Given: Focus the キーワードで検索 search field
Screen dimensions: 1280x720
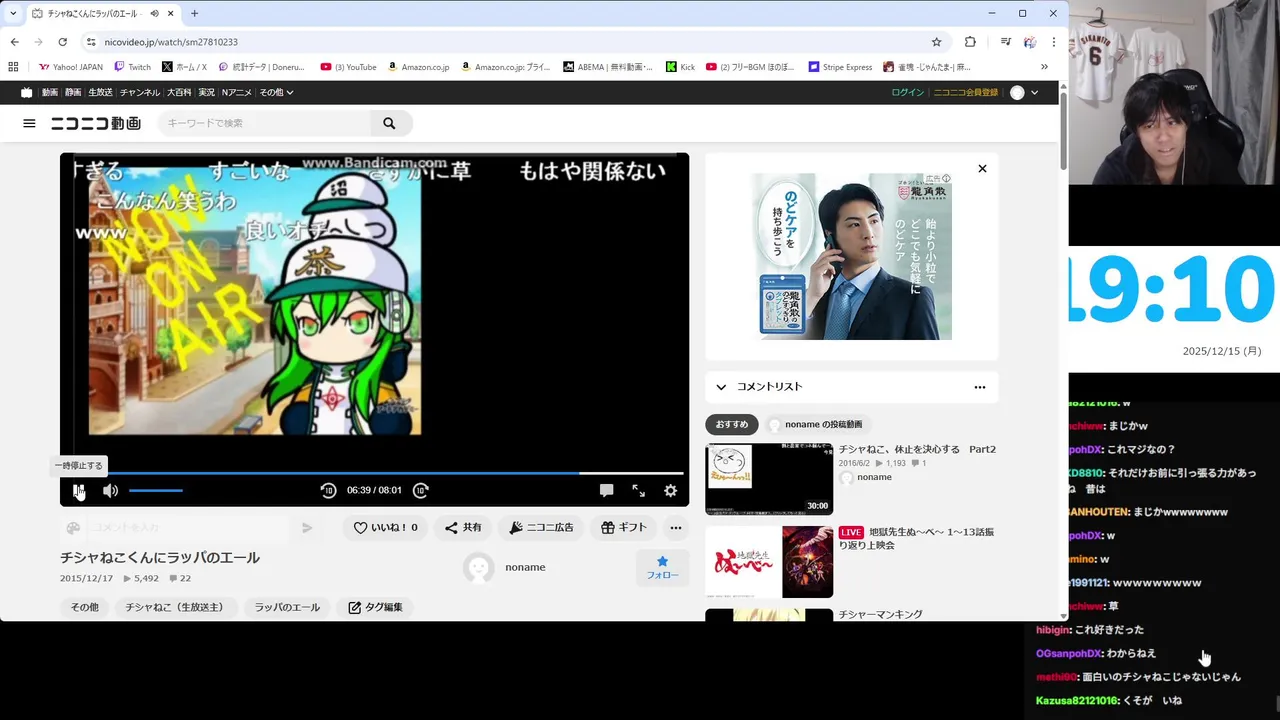Looking at the screenshot, I should (x=265, y=123).
